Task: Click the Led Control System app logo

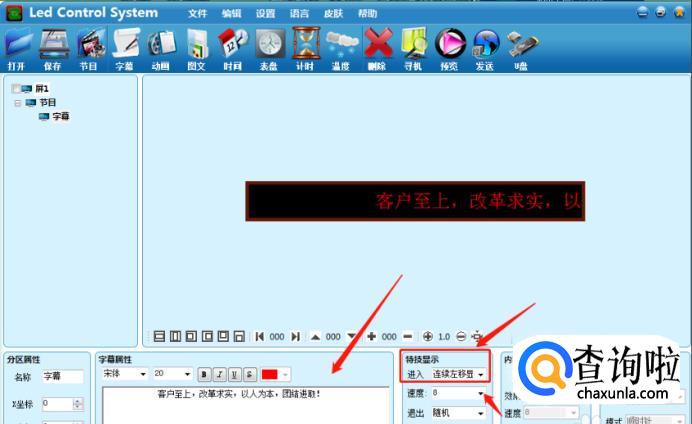Action: [x=14, y=13]
